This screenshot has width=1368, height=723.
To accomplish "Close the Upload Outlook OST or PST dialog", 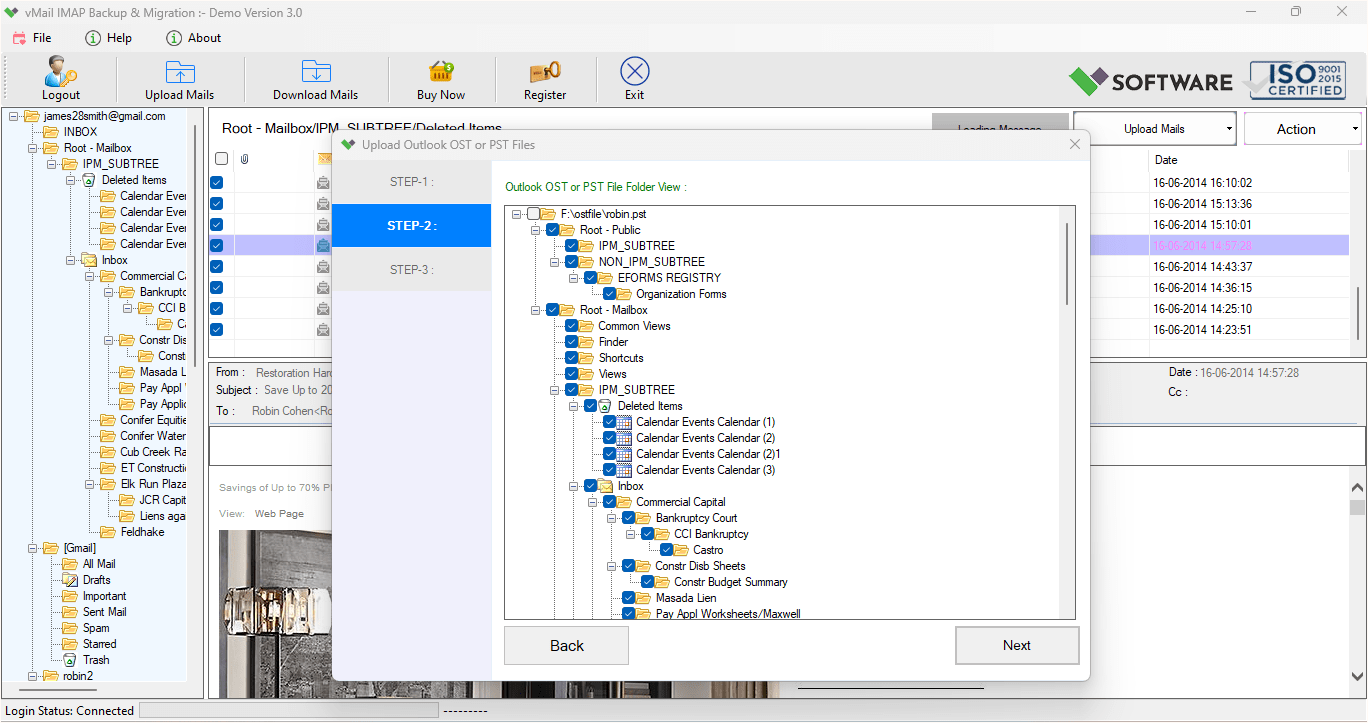I will (x=1075, y=145).
